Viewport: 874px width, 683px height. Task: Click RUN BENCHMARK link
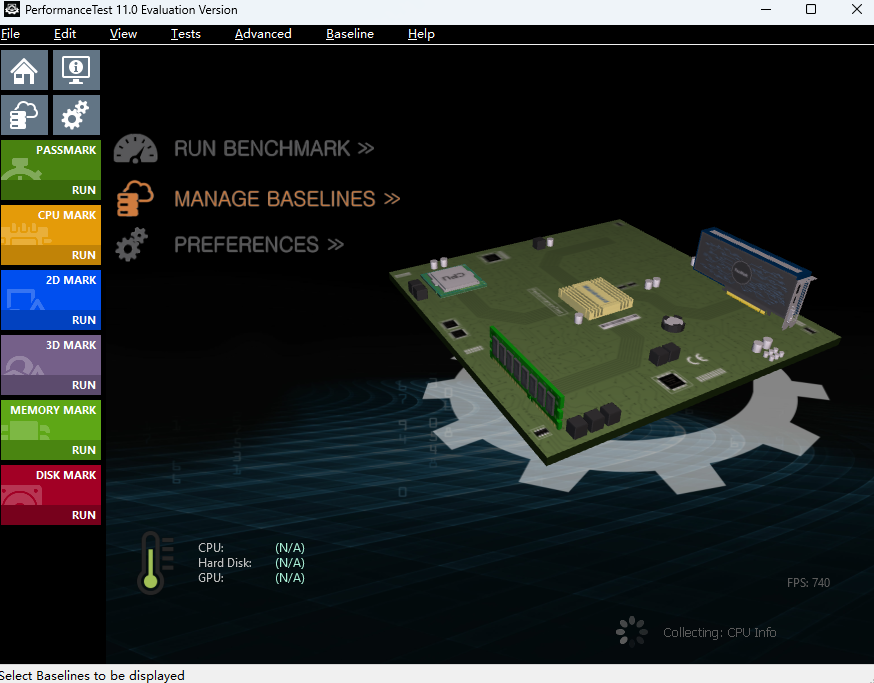(274, 149)
